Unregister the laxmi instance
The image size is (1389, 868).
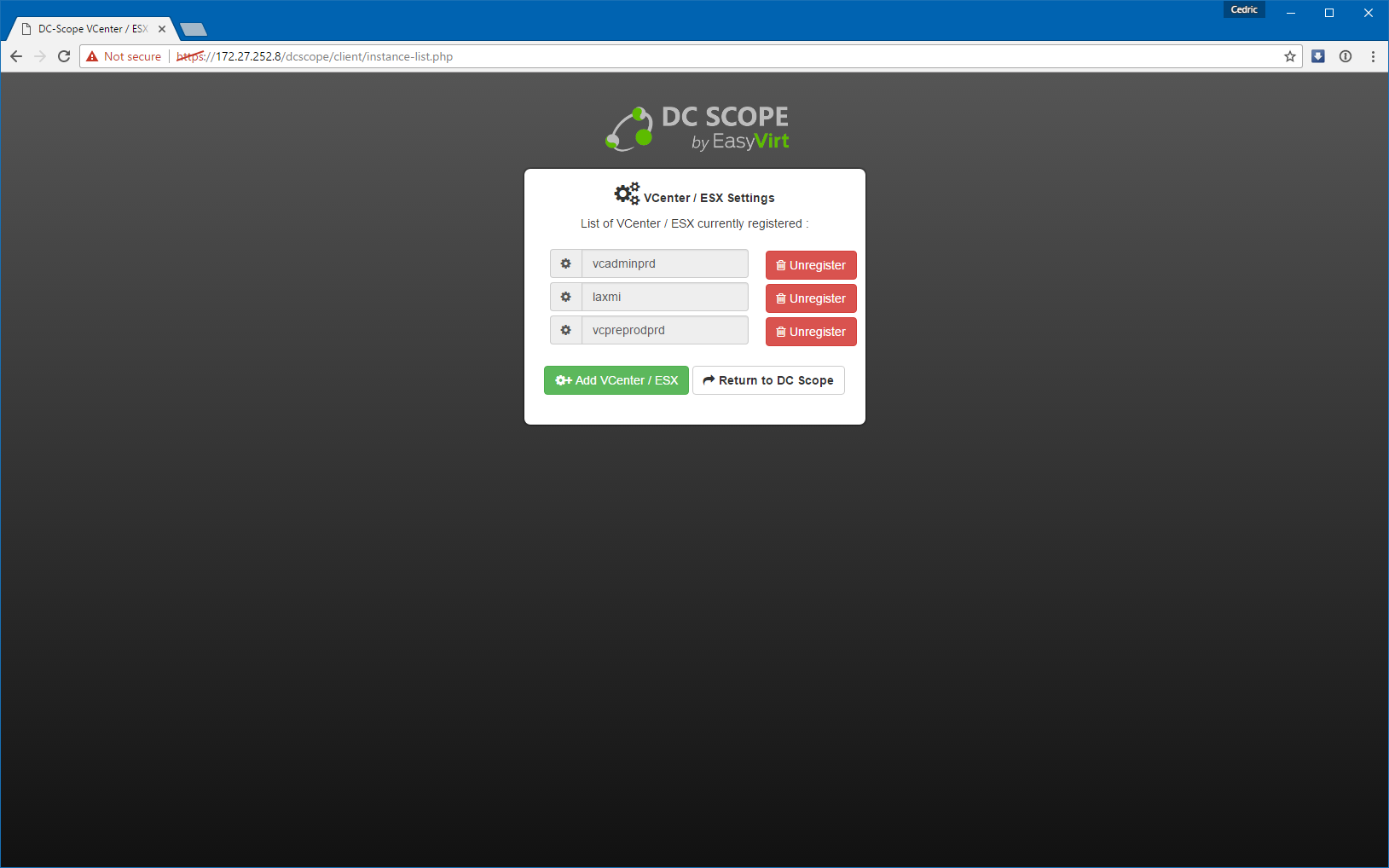810,298
